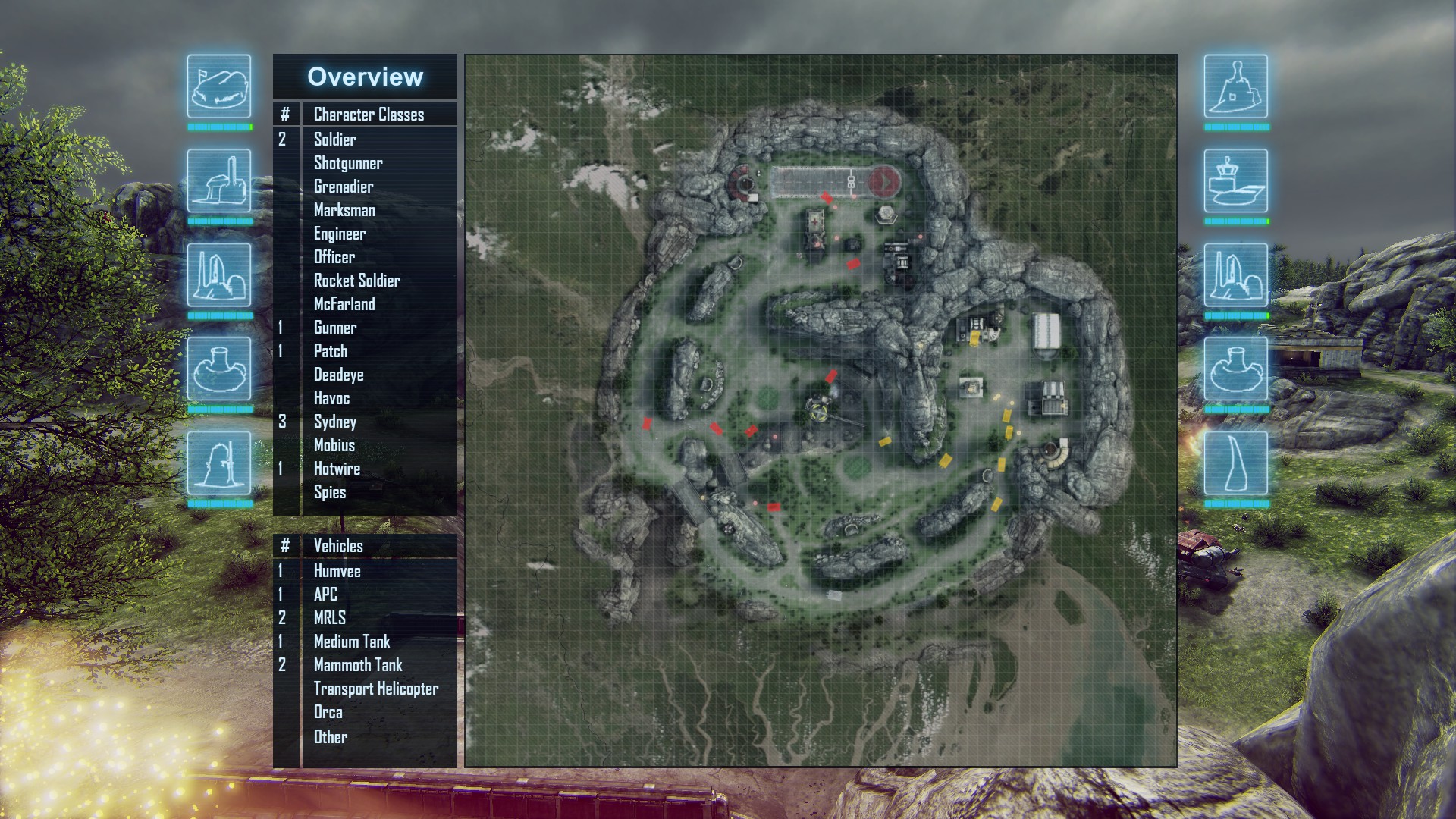The width and height of the screenshot is (1456, 819).
Task: Toggle Mammoth Tank entry in vehicles
Action: [x=357, y=665]
